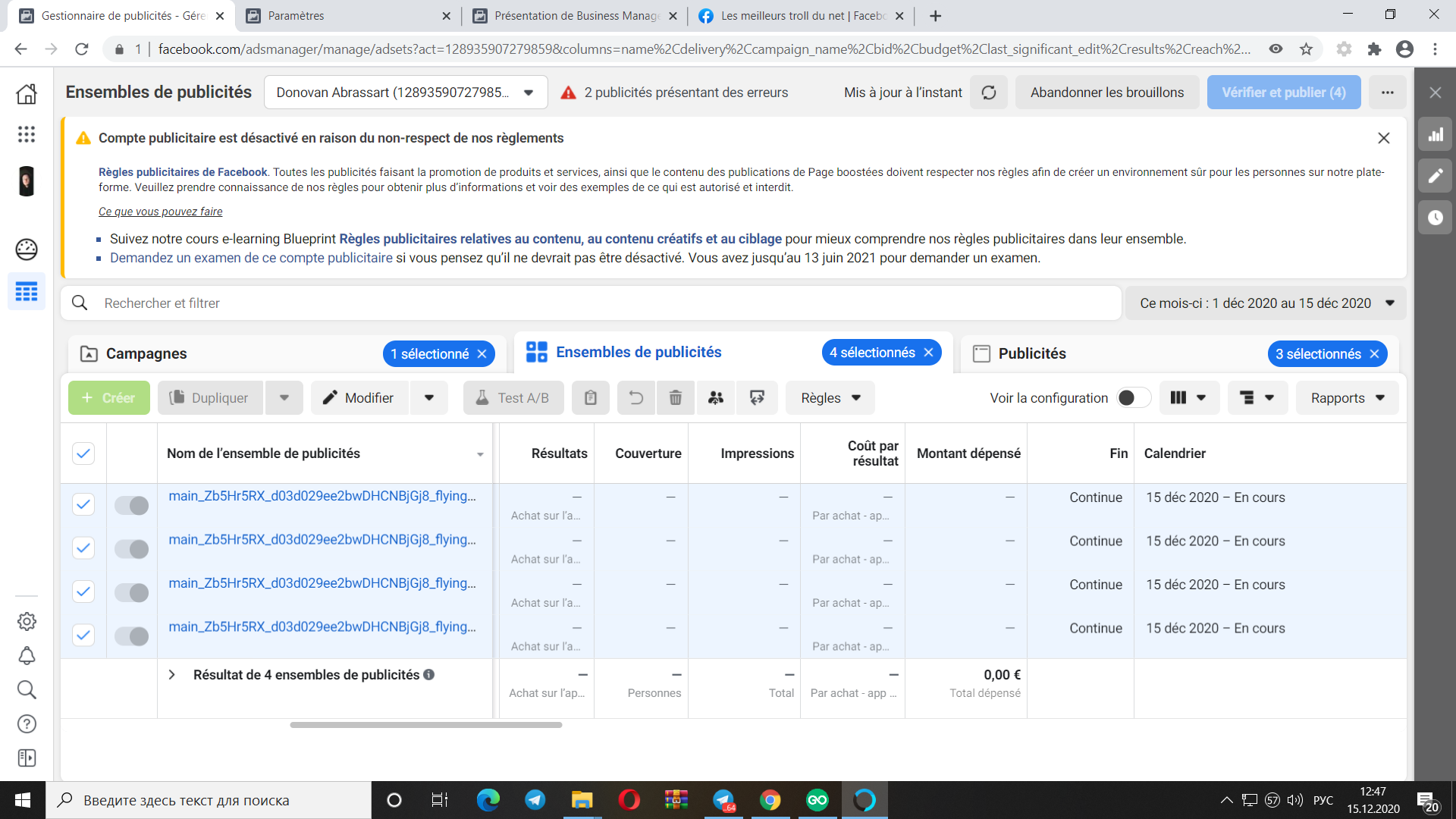Open the Donovan Abrassart account dropdown
The image size is (1456, 819).
406,93
